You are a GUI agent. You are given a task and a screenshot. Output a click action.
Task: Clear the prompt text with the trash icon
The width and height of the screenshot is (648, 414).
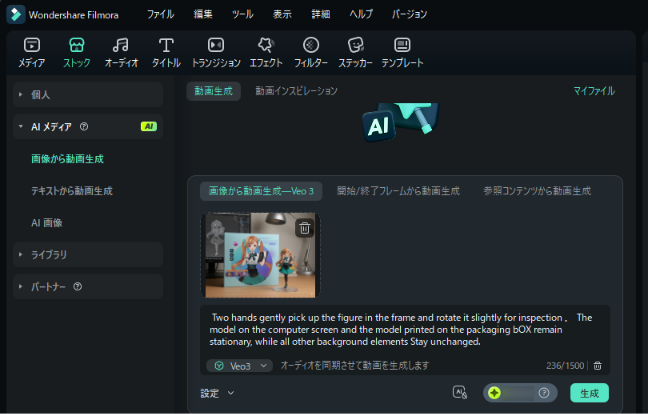tap(598, 366)
